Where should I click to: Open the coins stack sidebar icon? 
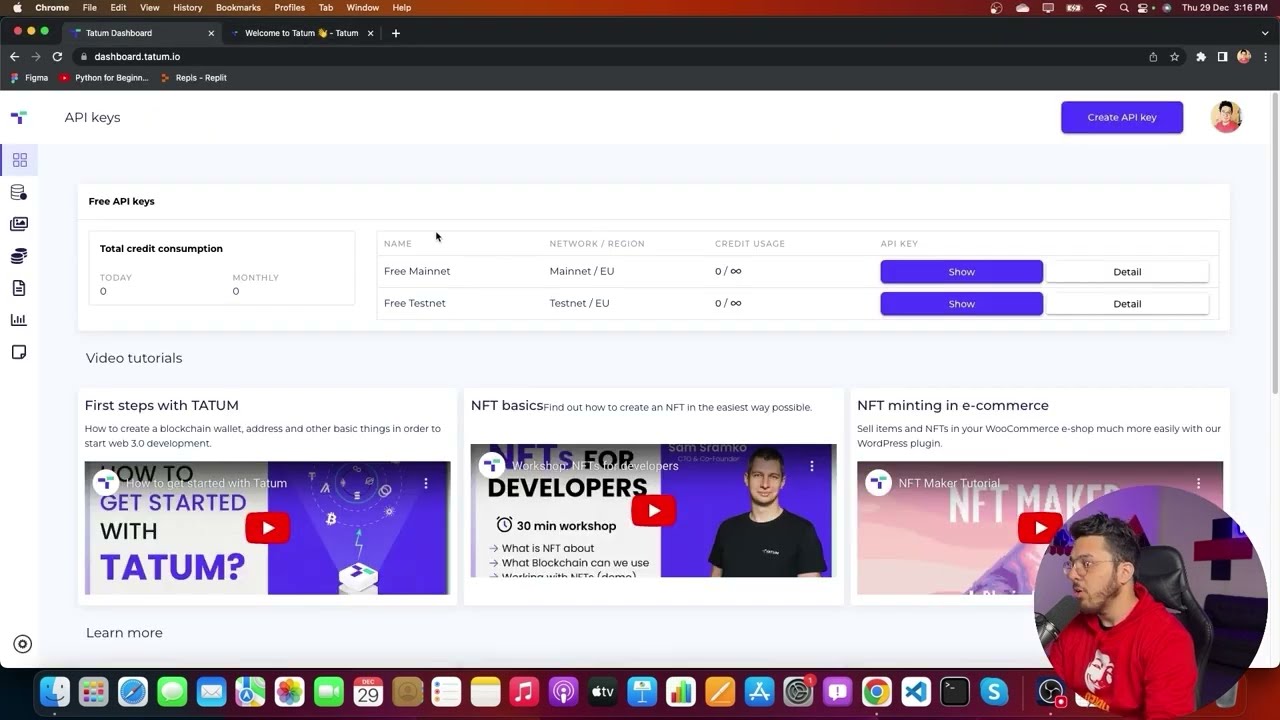pos(18,257)
